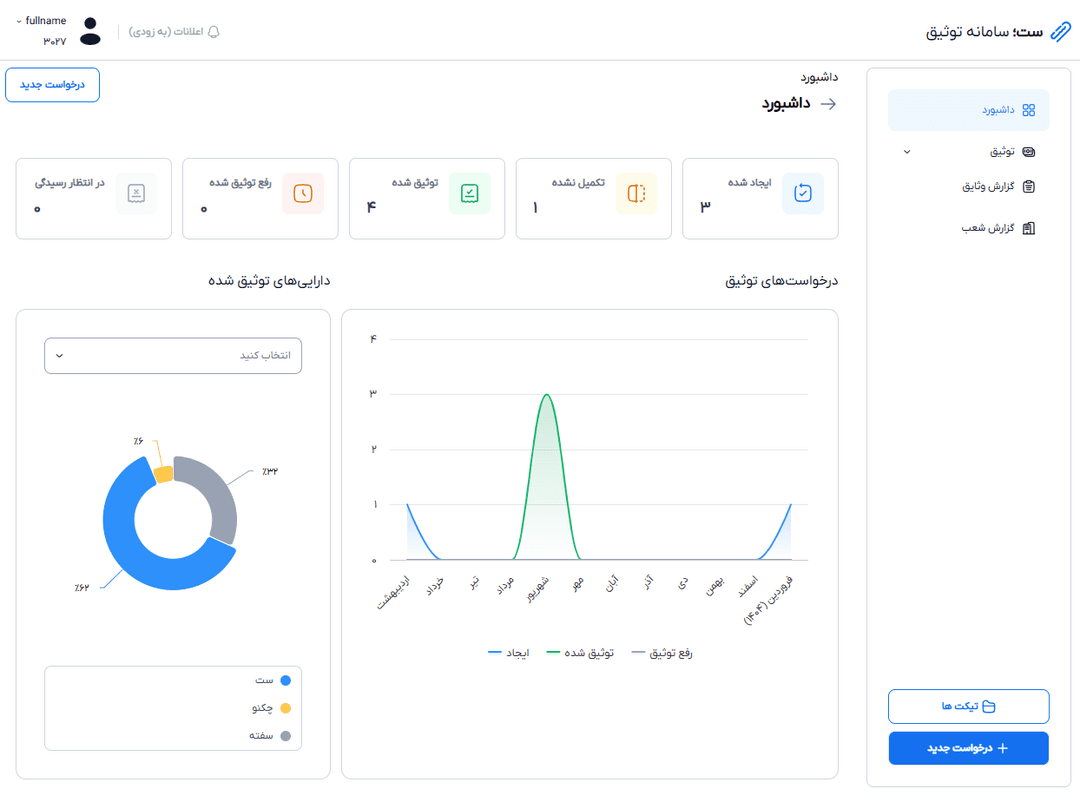Open the notifications bell icon
The height and width of the screenshot is (801, 1080).
214,32
